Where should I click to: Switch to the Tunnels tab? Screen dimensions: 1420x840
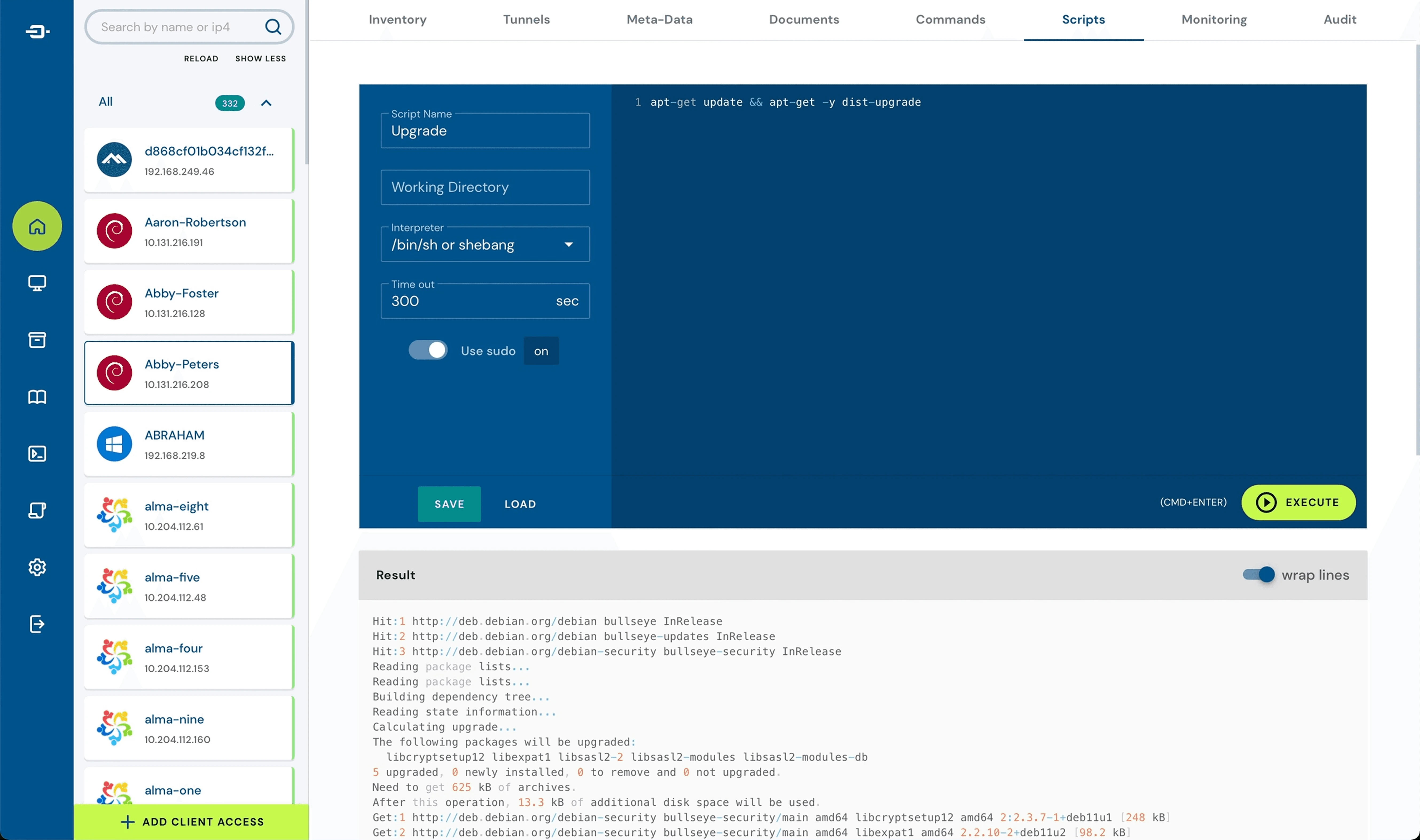coord(526,19)
